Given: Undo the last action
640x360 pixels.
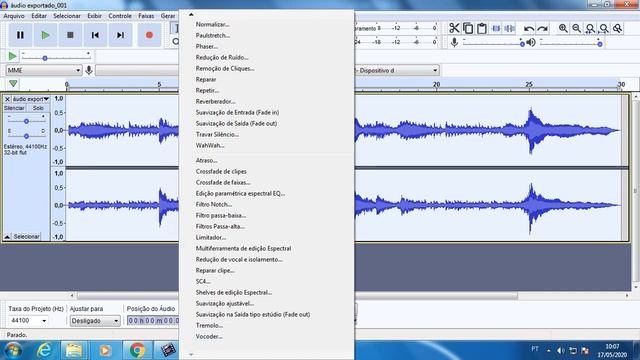Looking at the screenshot, I should click(x=529, y=28).
